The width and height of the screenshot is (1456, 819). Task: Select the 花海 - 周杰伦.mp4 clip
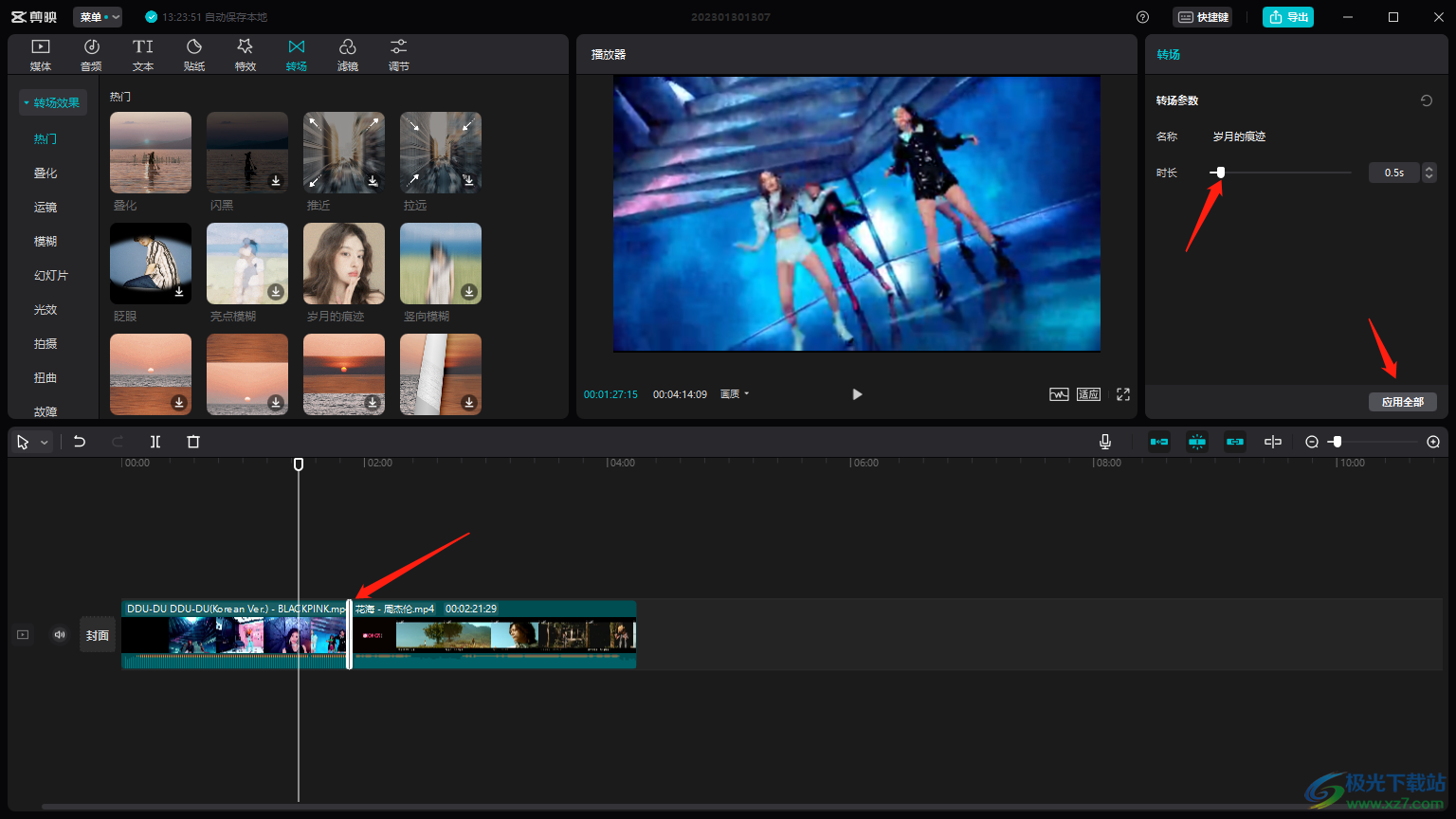(494, 634)
